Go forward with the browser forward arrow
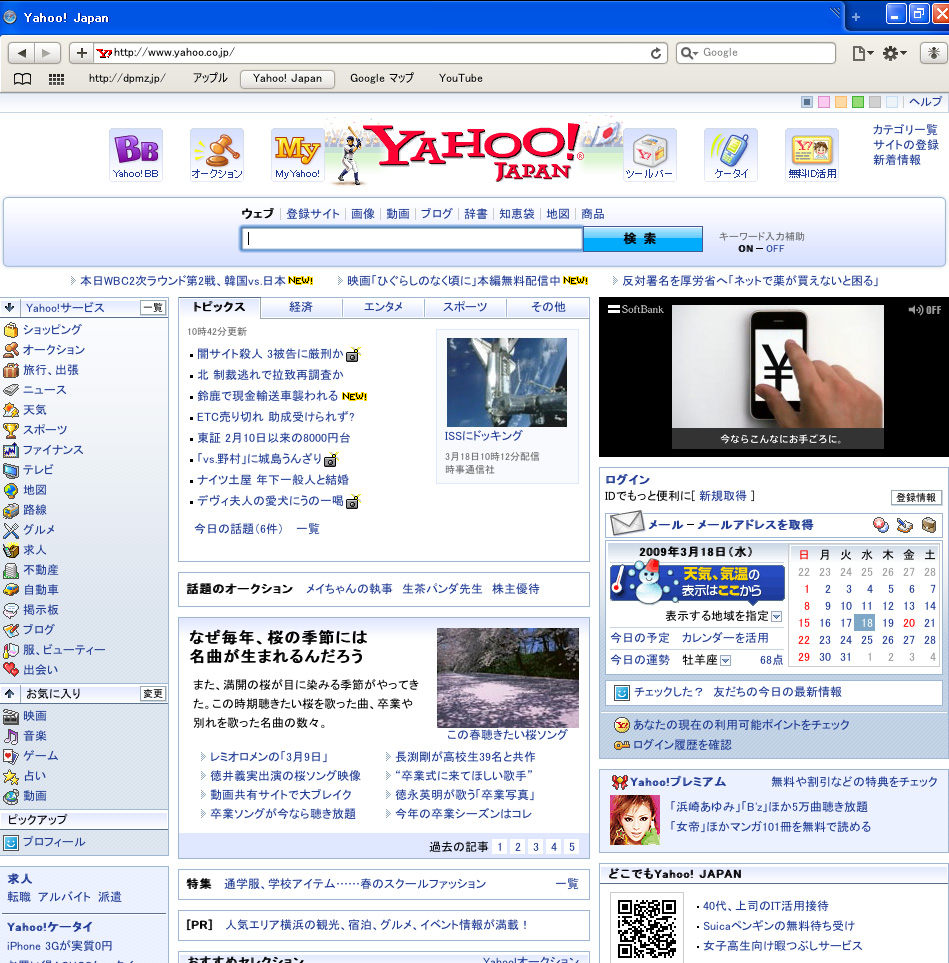Image resolution: width=949 pixels, height=963 pixels. 47,53
